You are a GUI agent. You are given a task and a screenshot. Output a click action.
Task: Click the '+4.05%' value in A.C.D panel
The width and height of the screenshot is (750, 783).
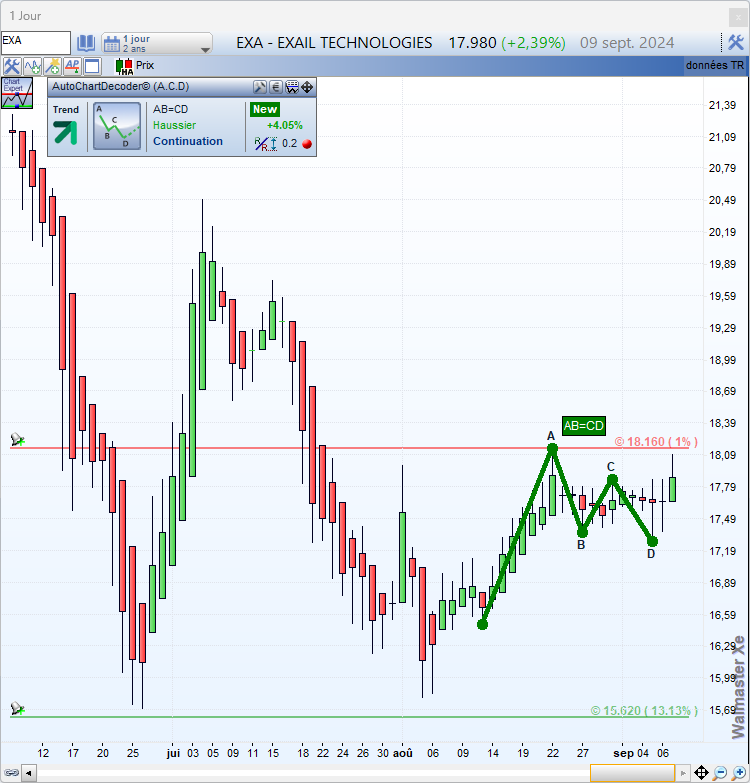(x=285, y=125)
